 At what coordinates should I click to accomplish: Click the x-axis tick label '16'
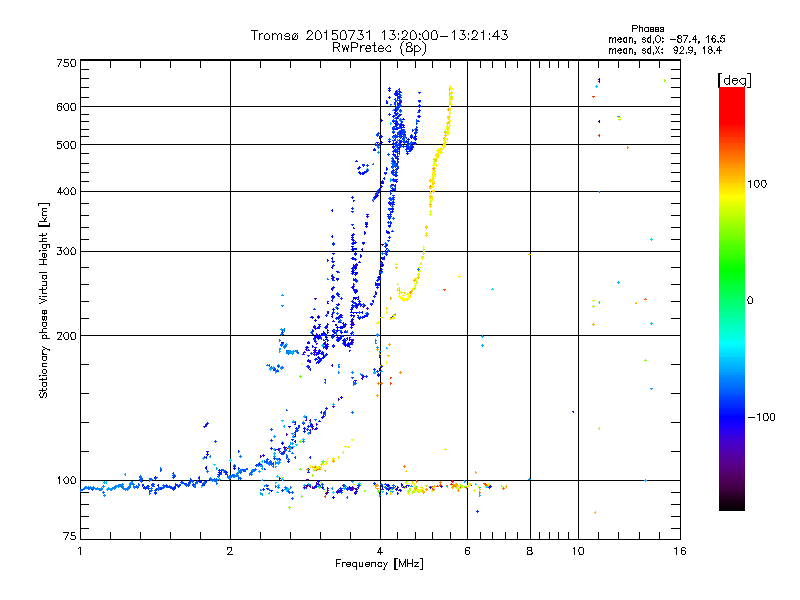[x=680, y=551]
